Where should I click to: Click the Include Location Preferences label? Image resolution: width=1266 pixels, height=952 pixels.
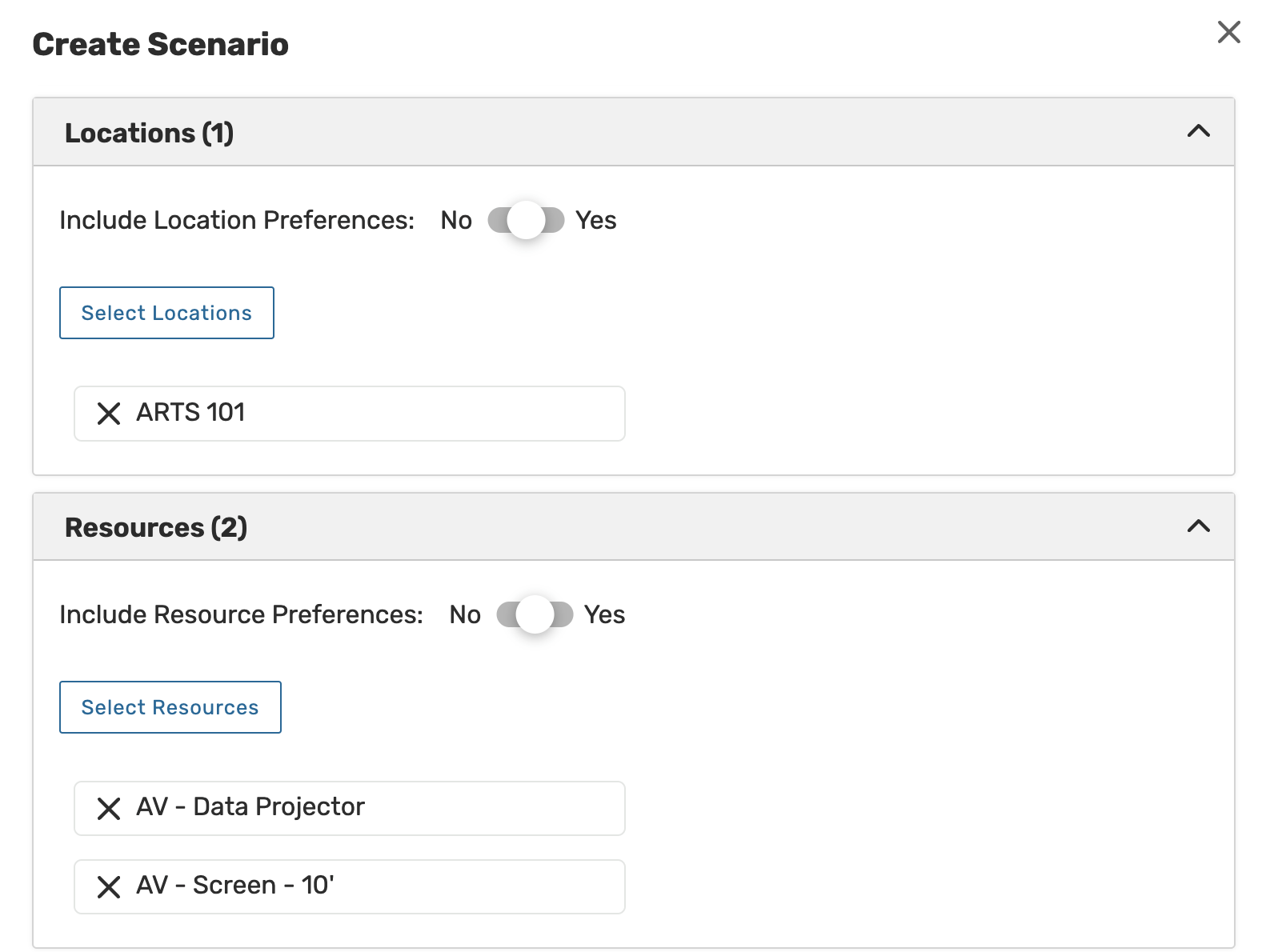pos(237,220)
